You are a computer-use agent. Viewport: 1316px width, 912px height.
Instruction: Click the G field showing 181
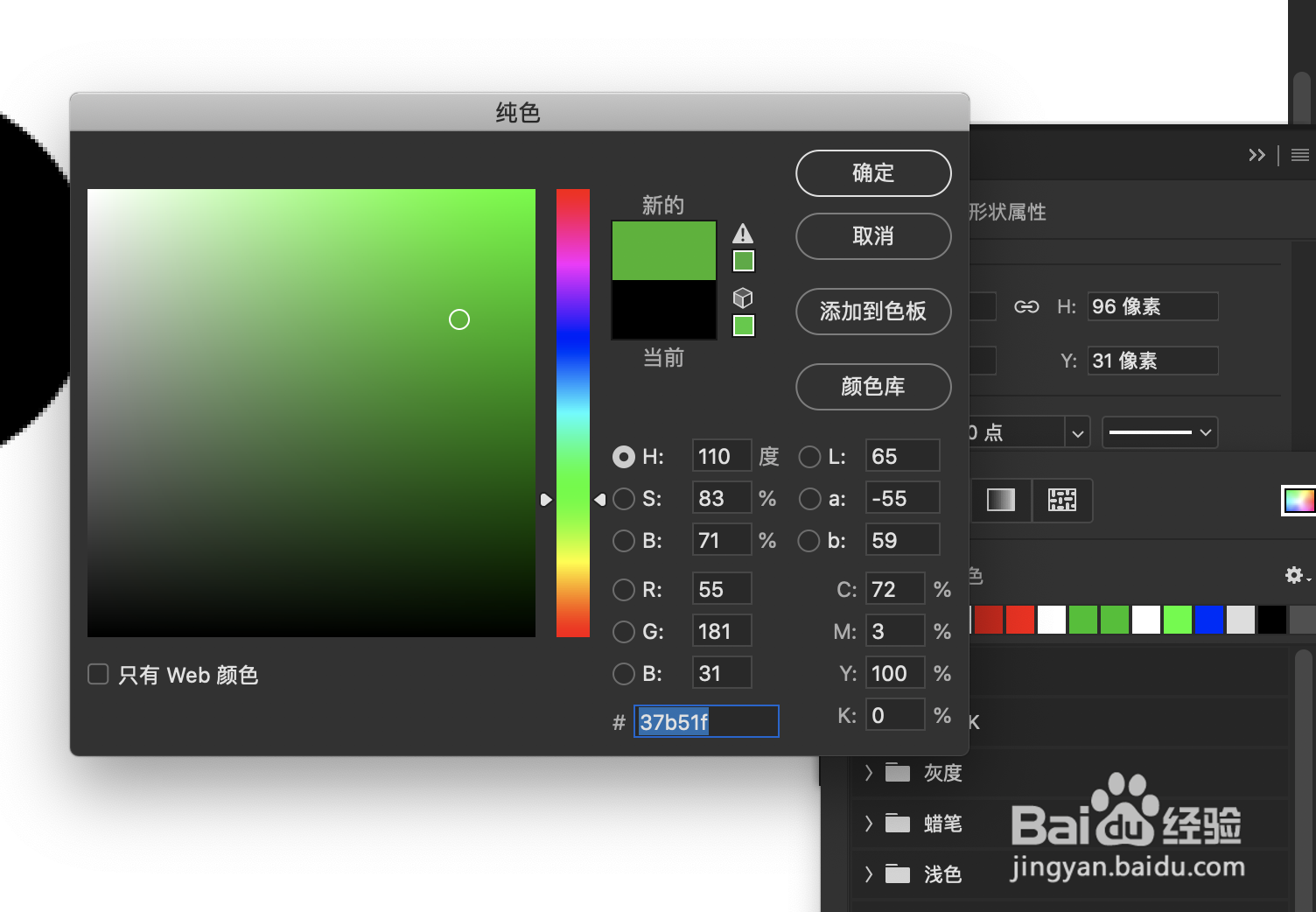point(722,631)
